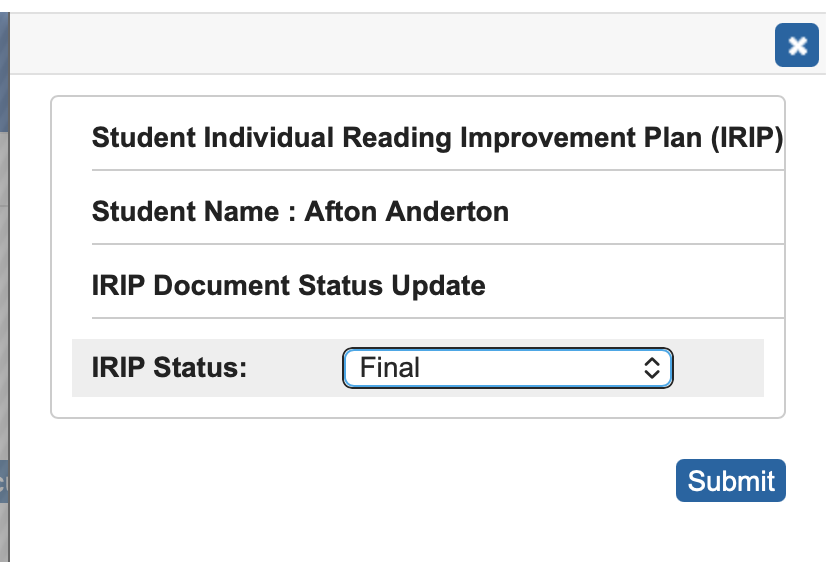Click the 'IRIP Status:' field label
This screenshot has height=562, width=826.
(x=169, y=368)
